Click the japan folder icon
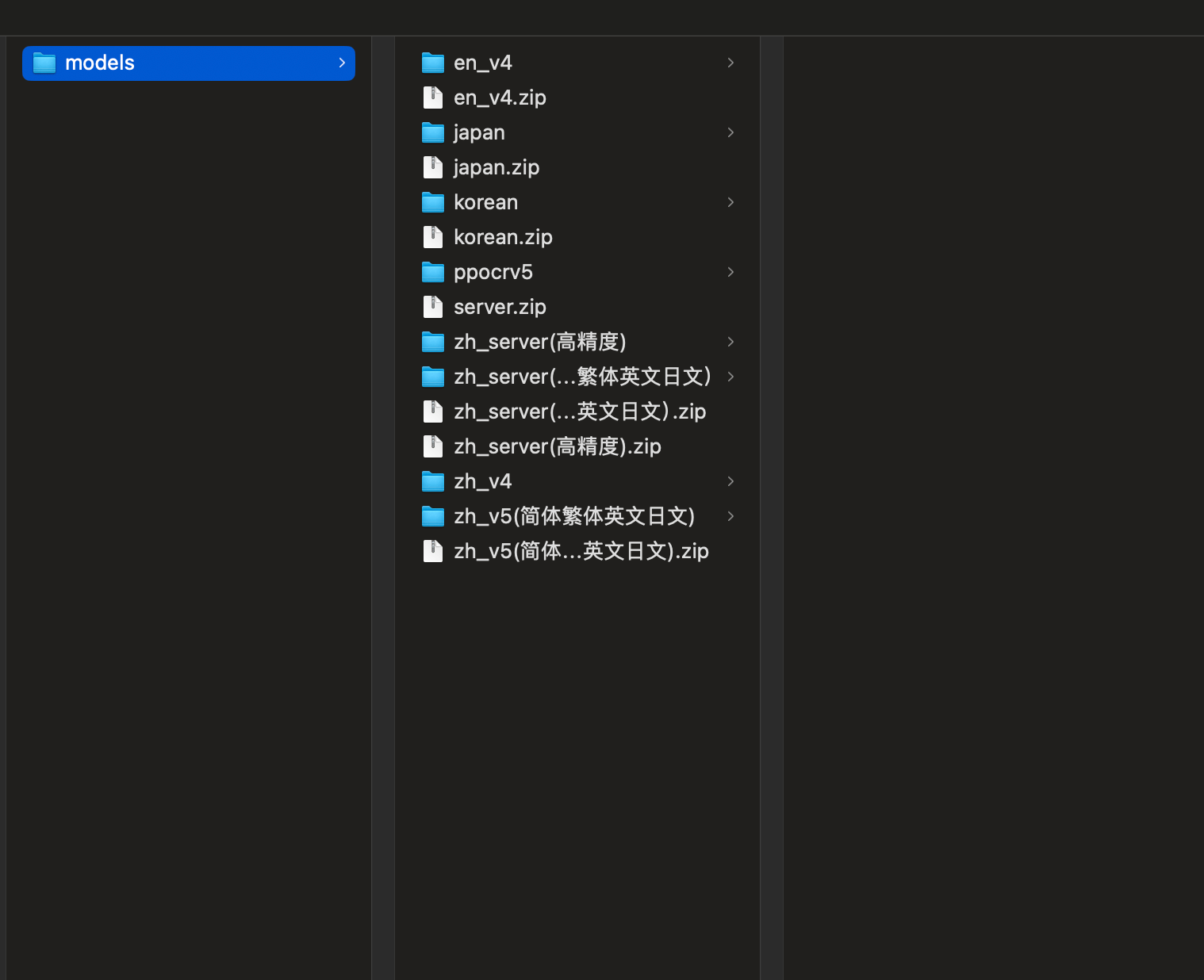The image size is (1204, 980). (x=433, y=132)
